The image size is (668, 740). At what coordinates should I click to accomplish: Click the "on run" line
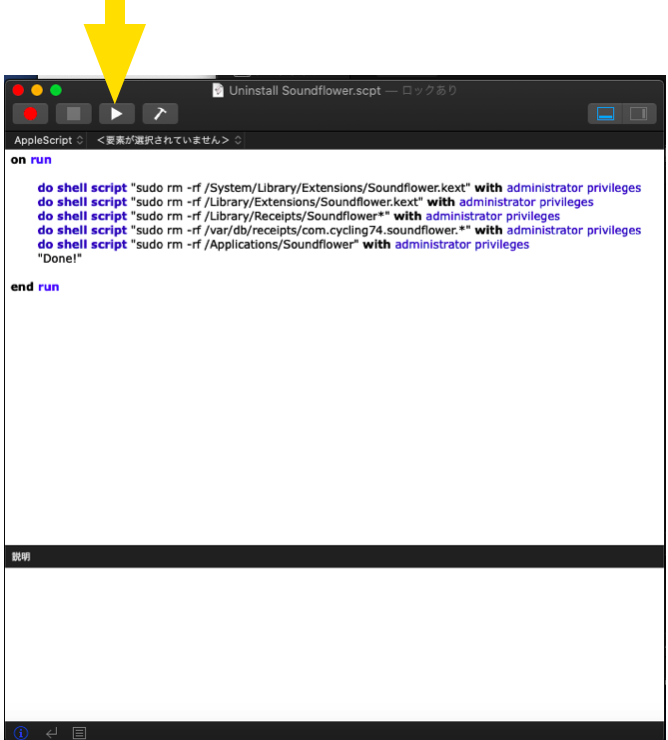pos(31,160)
